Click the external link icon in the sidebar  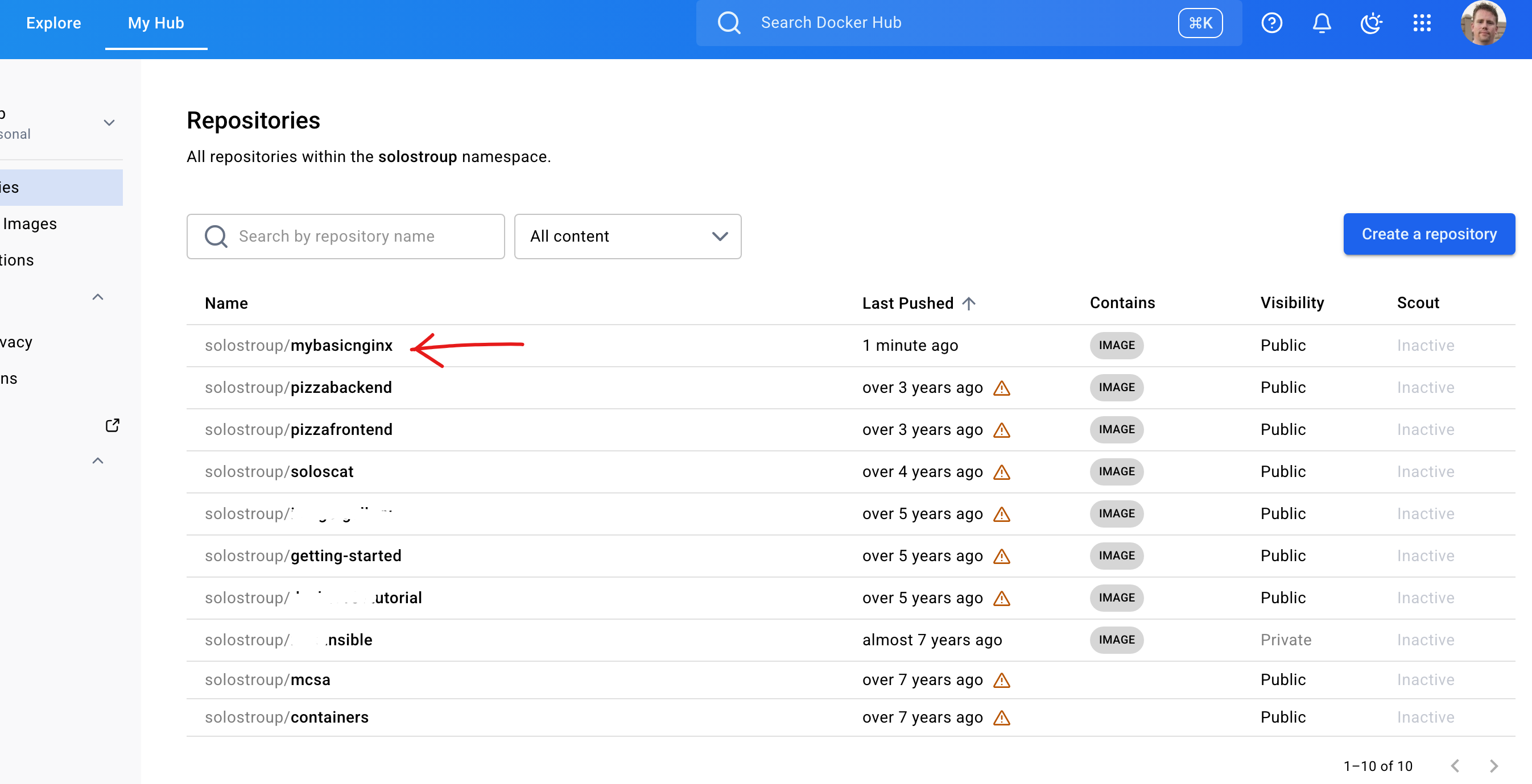[x=113, y=426]
